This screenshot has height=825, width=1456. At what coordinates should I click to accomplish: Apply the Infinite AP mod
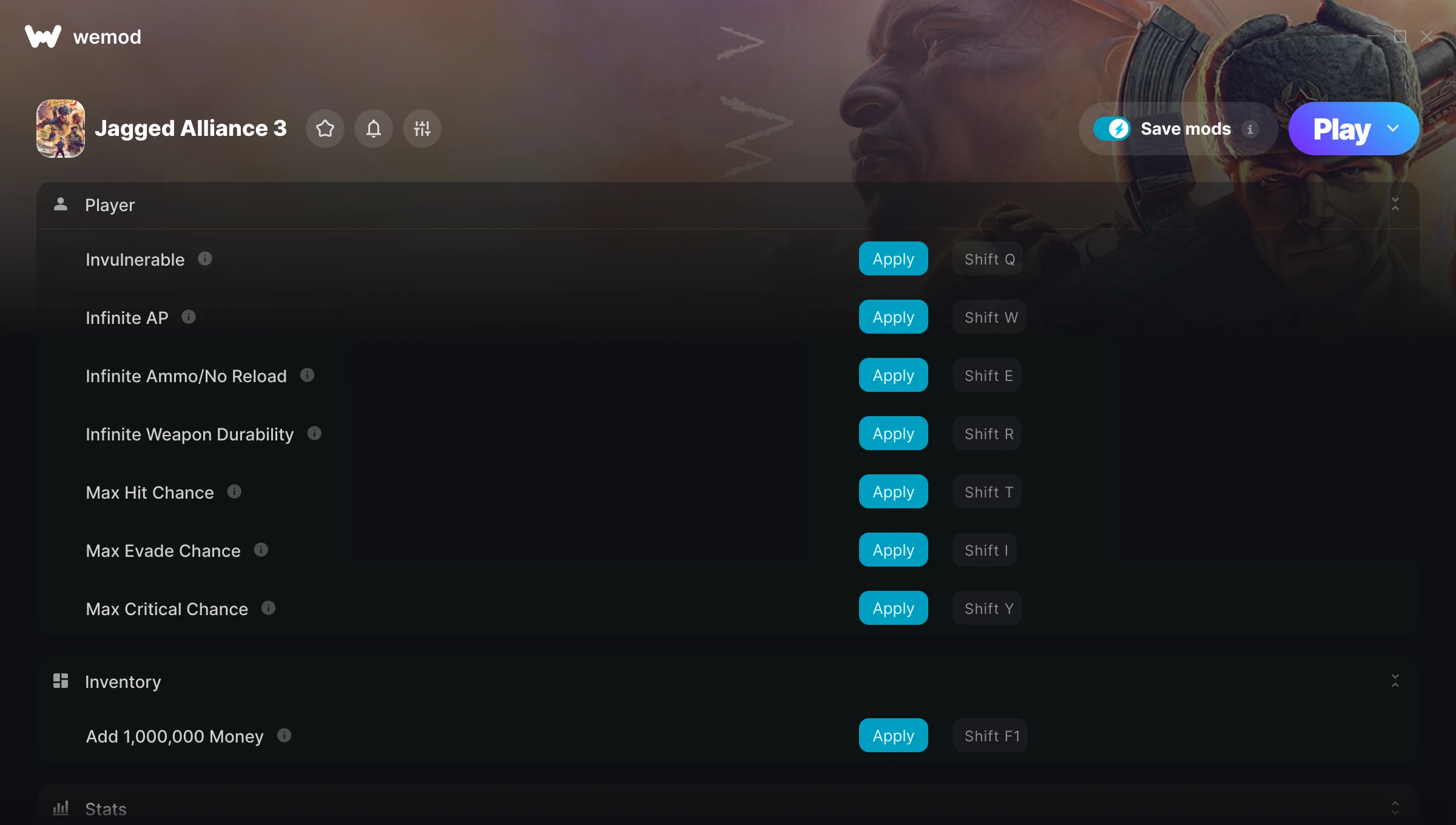click(893, 317)
